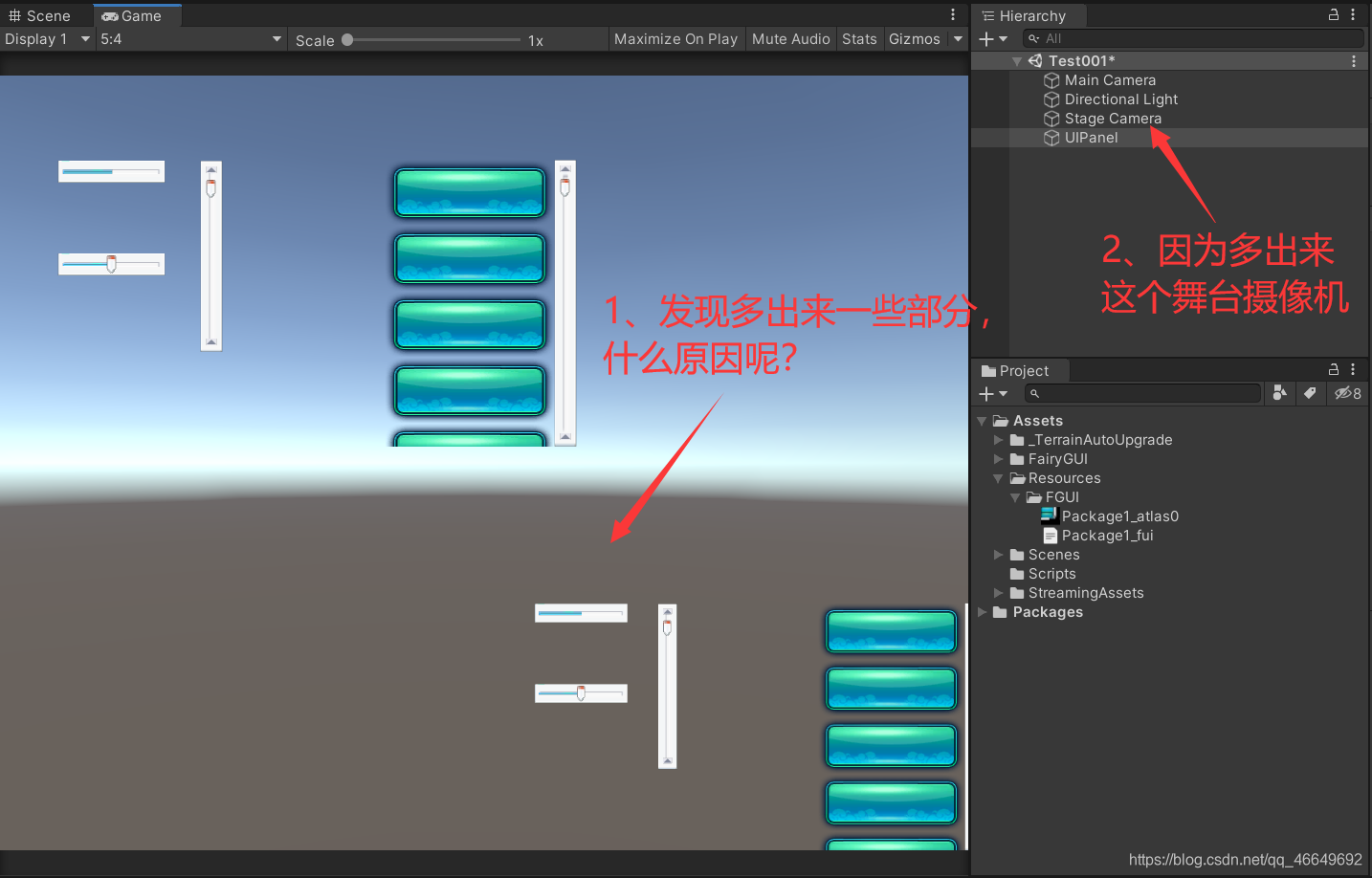Open the Project panel kebab menu

1353,369
